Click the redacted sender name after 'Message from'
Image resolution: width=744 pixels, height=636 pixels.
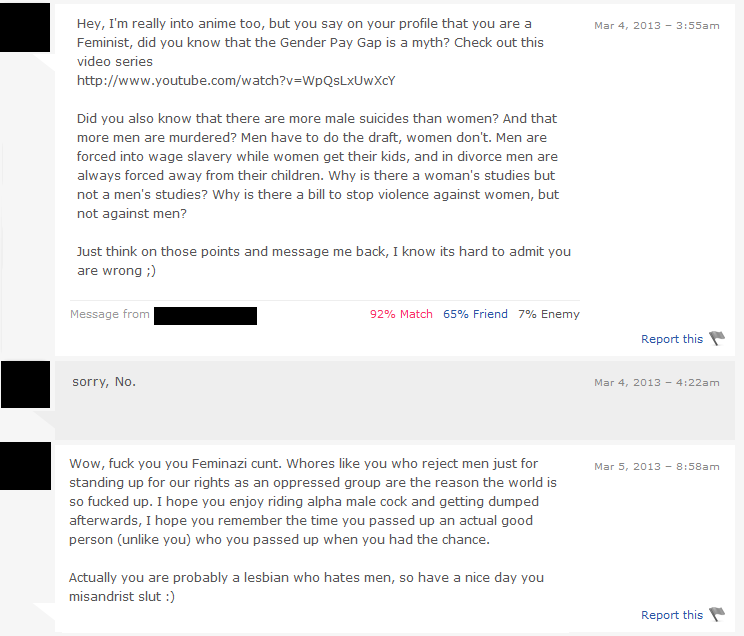point(205,316)
